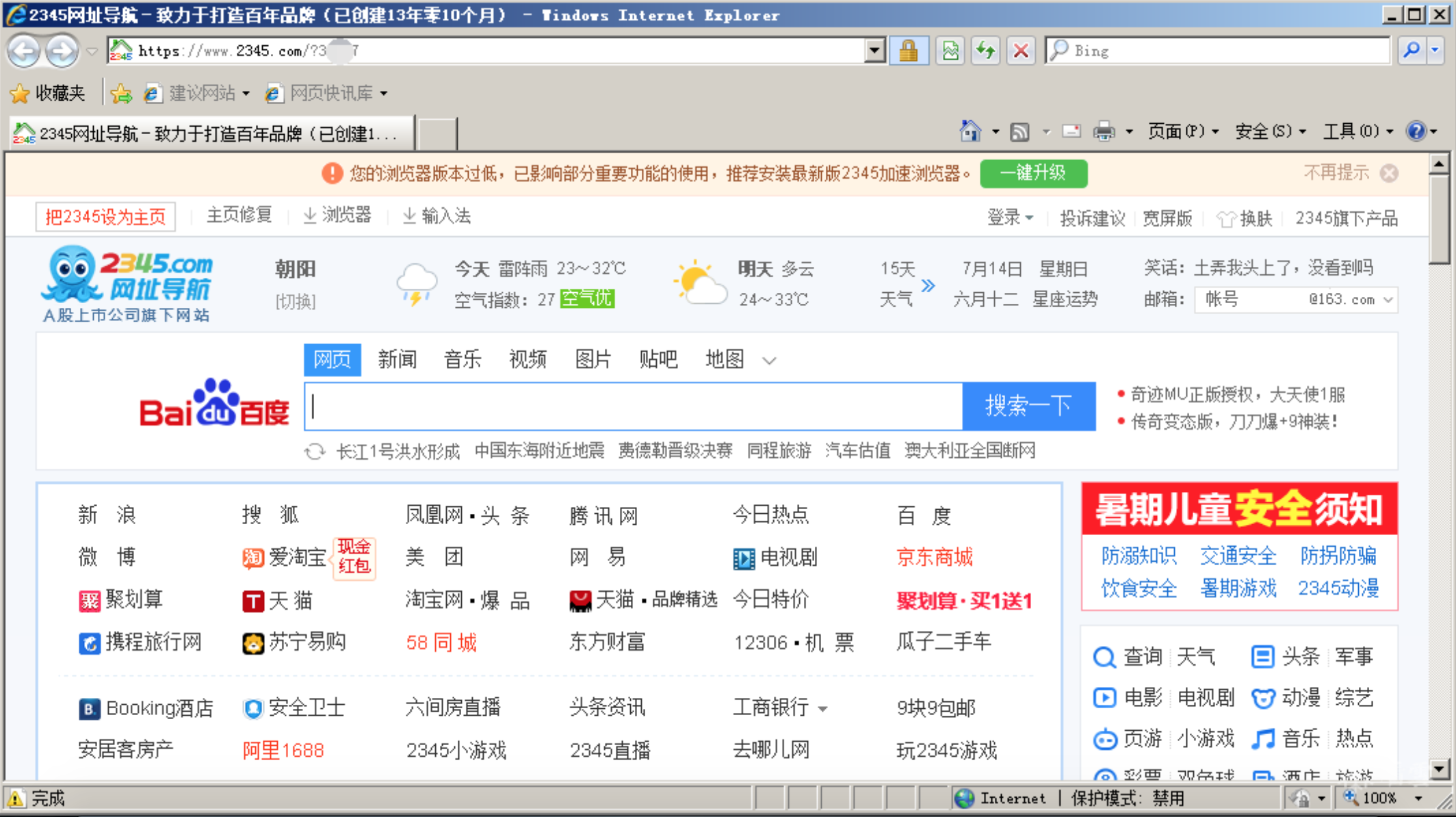Dismiss the browser upgrade notice banner
Image resolution: width=1456 pixels, height=817 pixels.
pos(1389,173)
